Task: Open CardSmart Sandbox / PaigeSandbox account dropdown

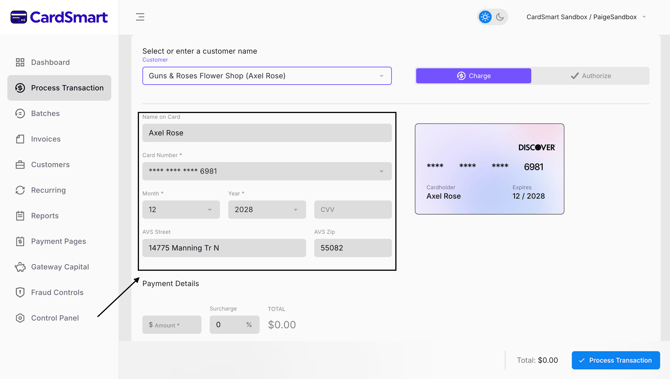Action: click(586, 17)
